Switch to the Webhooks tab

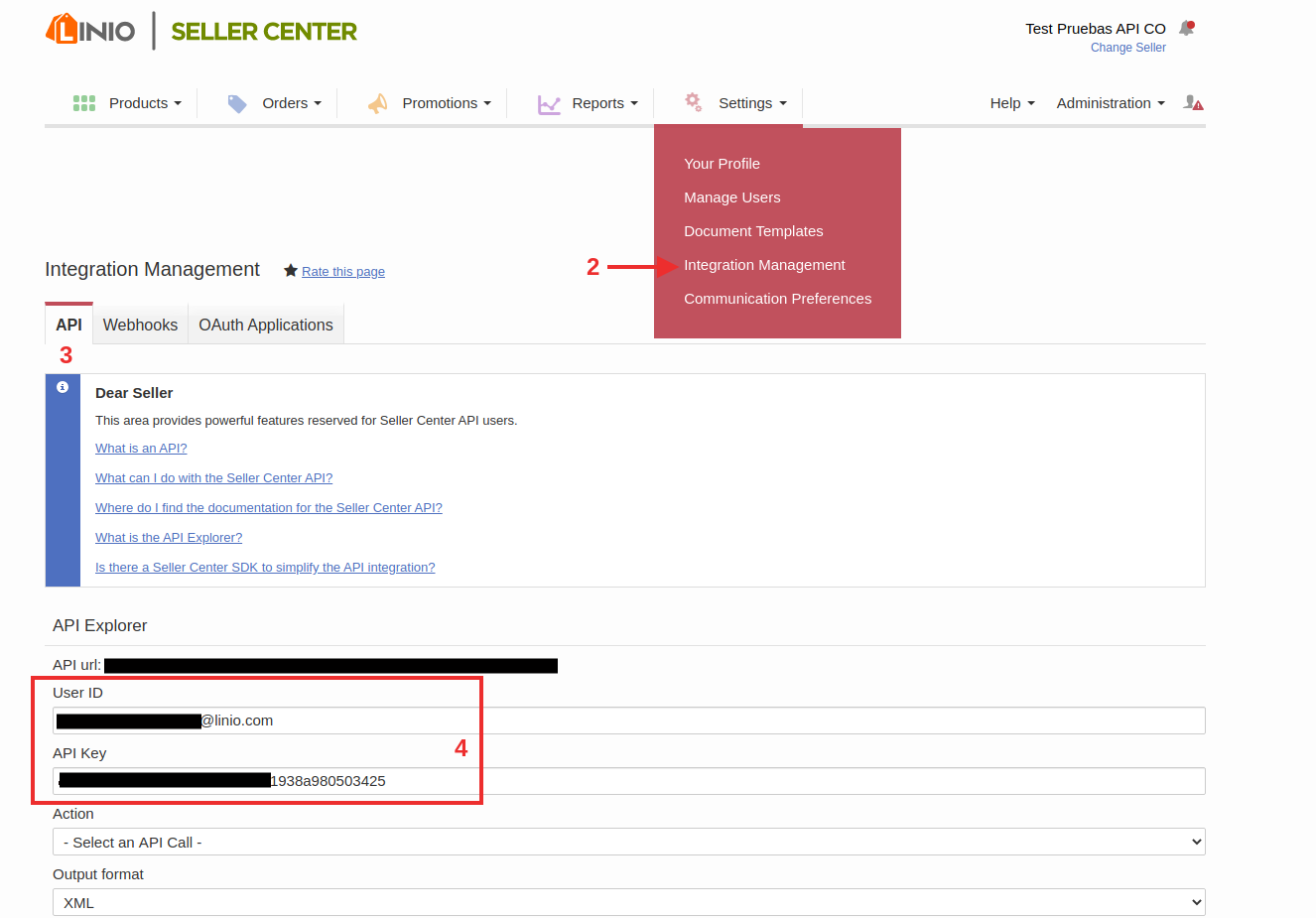(x=140, y=325)
